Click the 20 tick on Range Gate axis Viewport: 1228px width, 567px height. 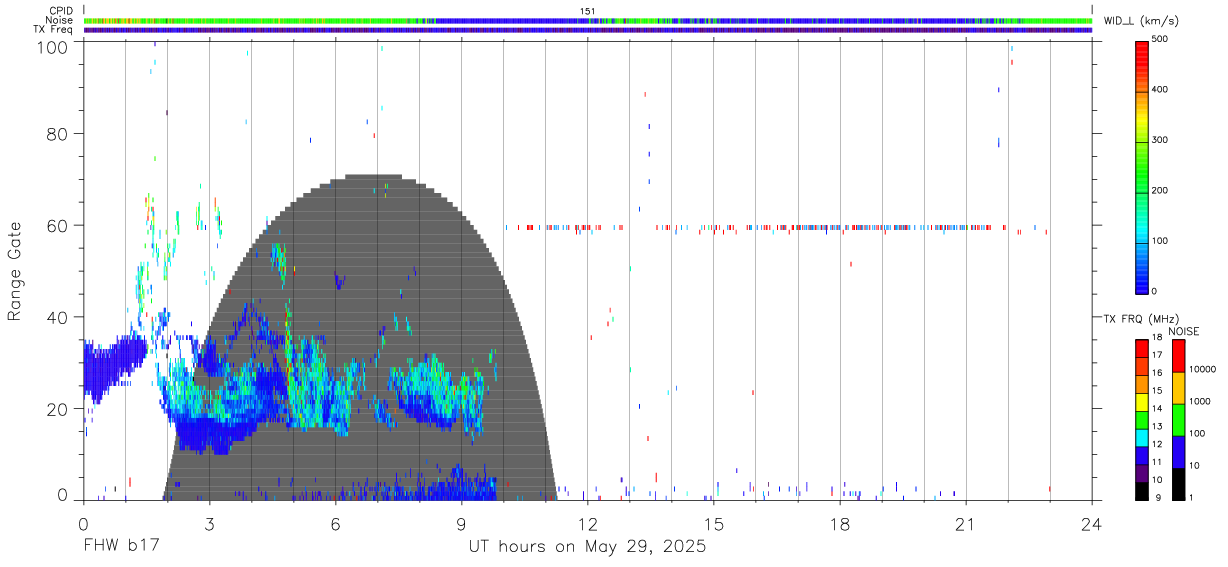[x=57, y=409]
